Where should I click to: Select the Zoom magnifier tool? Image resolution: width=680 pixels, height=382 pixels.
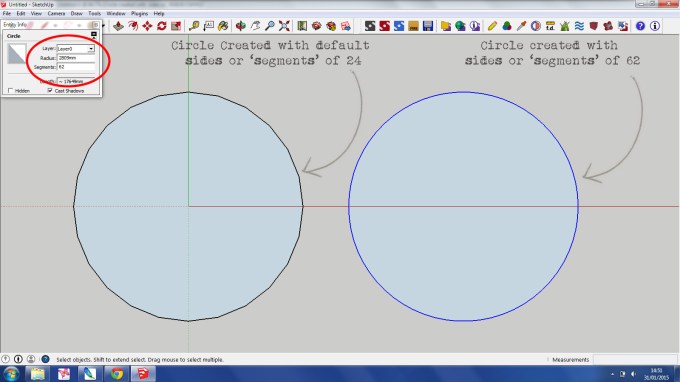(x=270, y=26)
